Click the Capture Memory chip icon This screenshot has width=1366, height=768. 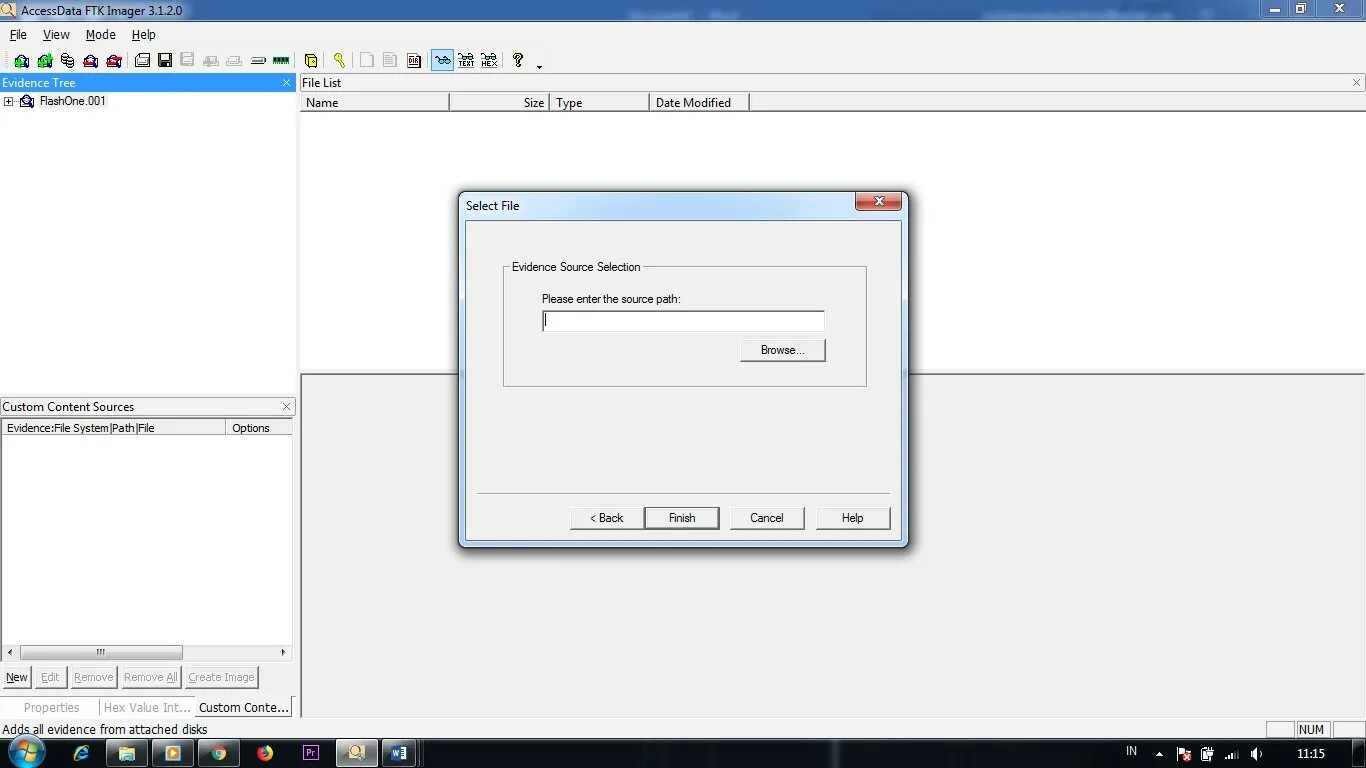coord(281,61)
